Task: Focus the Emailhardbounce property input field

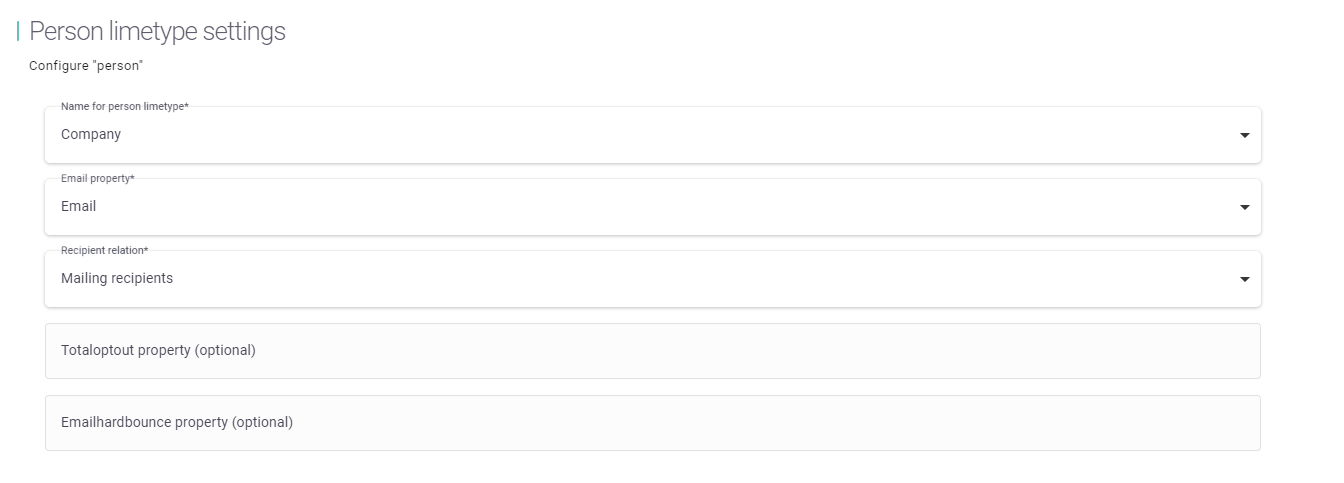Action: coord(652,423)
